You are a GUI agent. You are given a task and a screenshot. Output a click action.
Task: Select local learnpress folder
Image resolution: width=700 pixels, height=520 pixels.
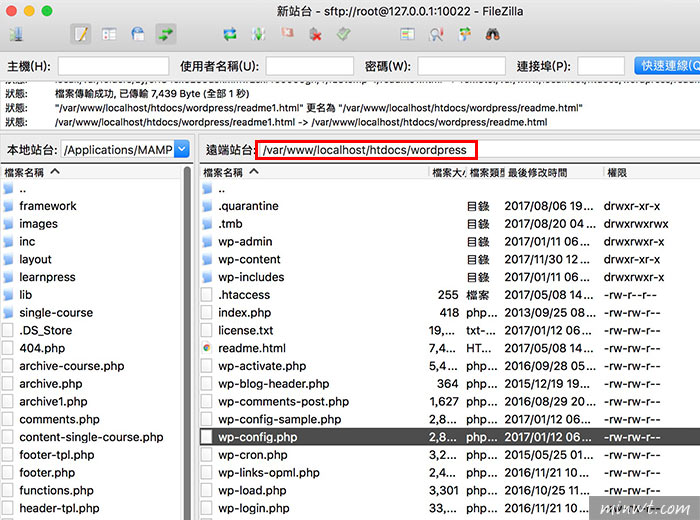click(x=47, y=277)
